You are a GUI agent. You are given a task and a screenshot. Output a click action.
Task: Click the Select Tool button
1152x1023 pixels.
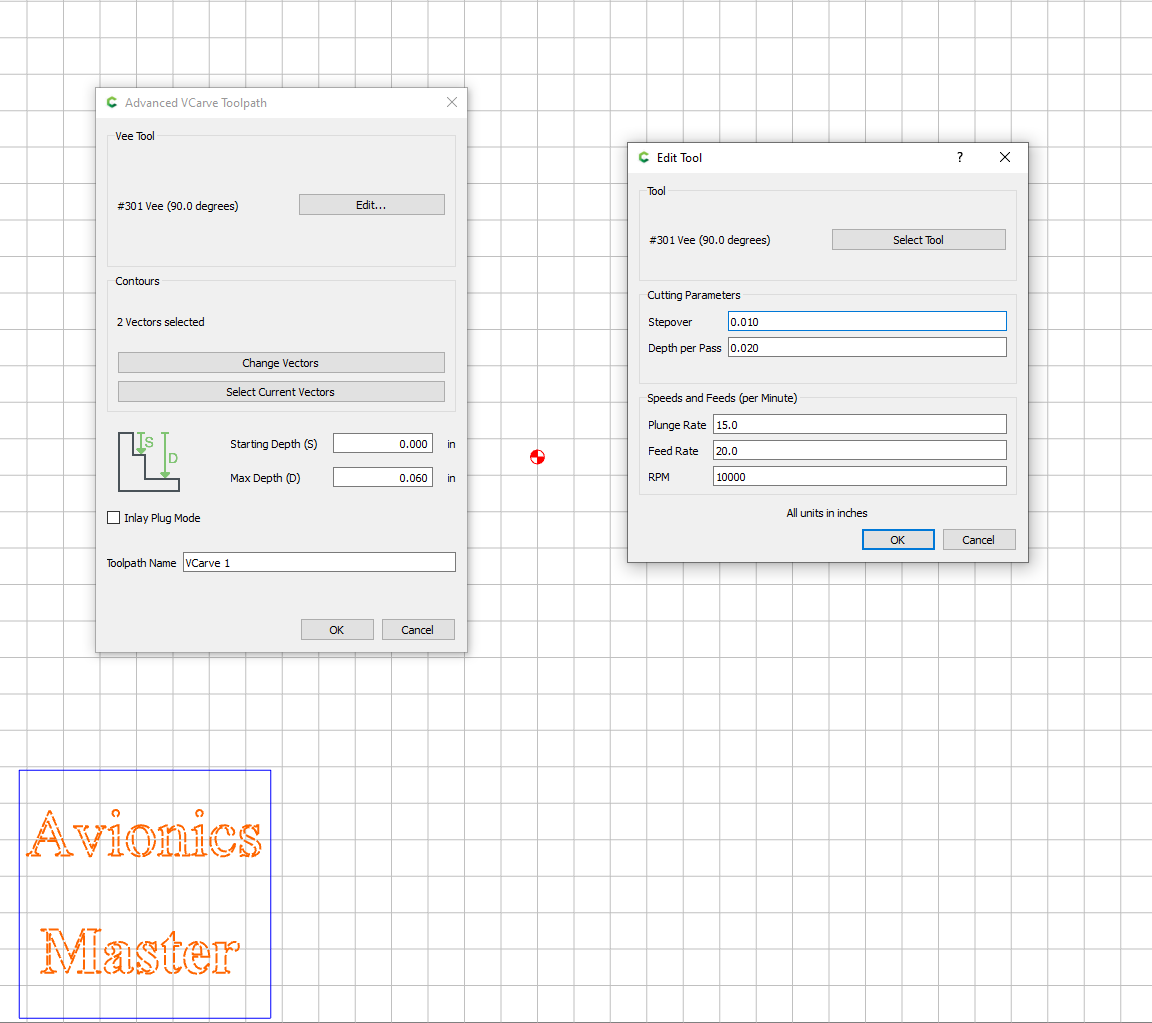[918, 240]
